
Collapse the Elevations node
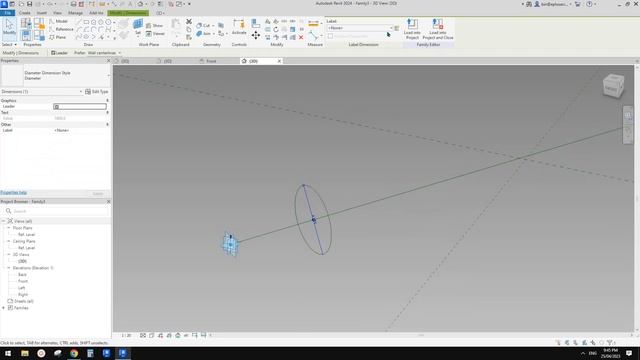point(8,268)
